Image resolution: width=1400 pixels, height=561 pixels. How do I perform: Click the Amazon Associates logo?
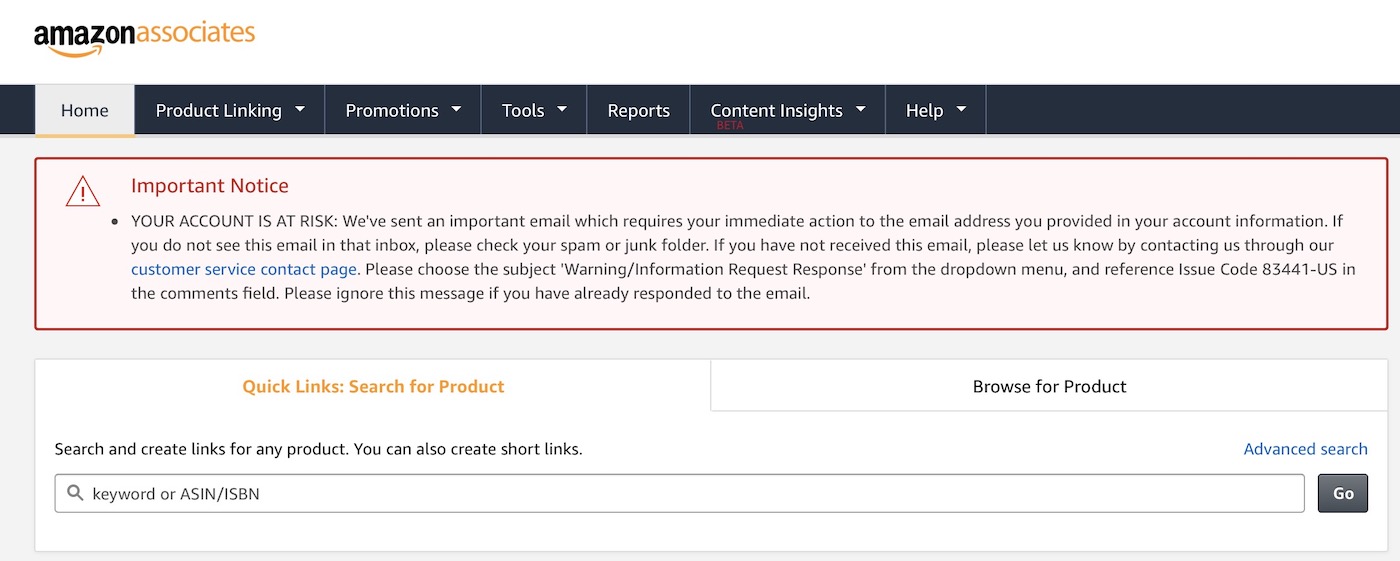pos(144,37)
